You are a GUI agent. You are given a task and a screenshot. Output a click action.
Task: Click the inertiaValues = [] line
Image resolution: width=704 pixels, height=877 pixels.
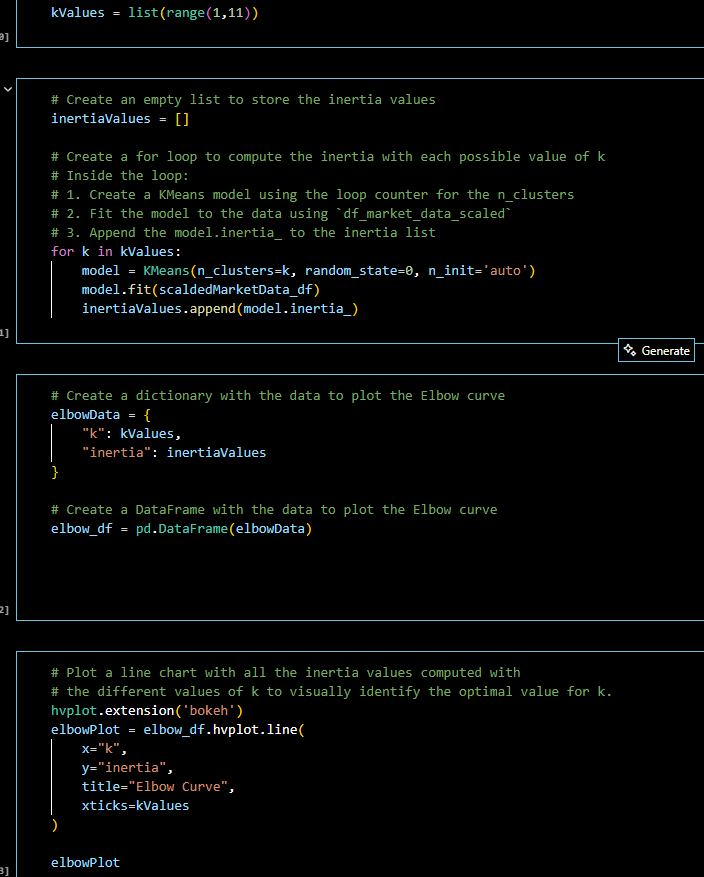[120, 119]
